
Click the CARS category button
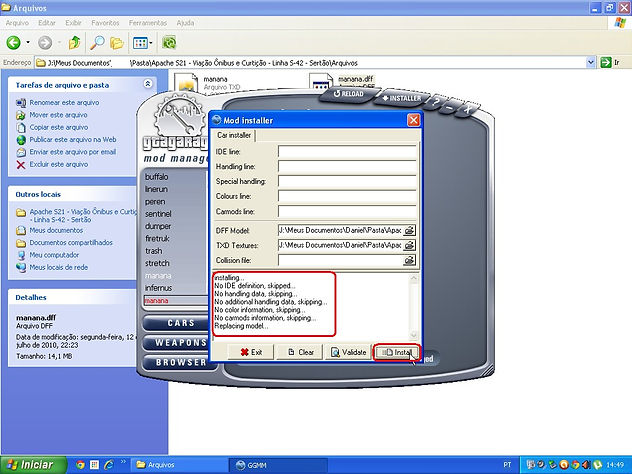point(180,323)
